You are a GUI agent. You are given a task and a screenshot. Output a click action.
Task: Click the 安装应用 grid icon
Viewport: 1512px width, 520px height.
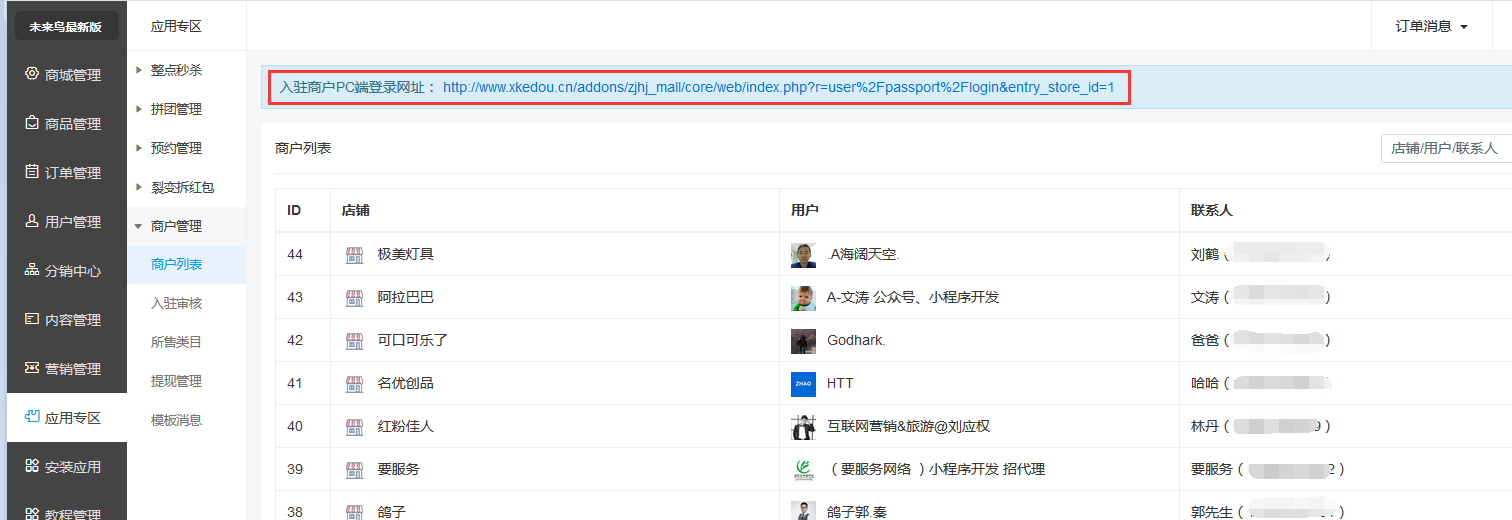coord(32,466)
